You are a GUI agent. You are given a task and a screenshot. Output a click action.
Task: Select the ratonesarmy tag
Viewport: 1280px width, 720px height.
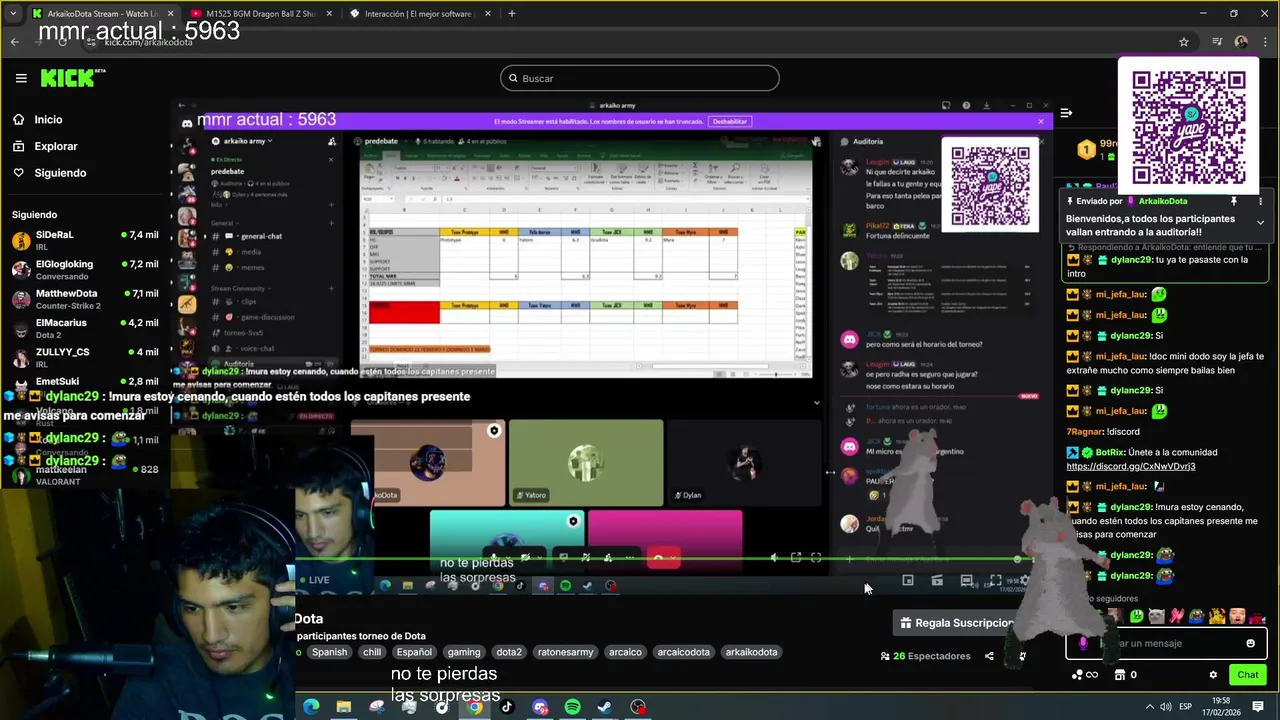pos(565,652)
